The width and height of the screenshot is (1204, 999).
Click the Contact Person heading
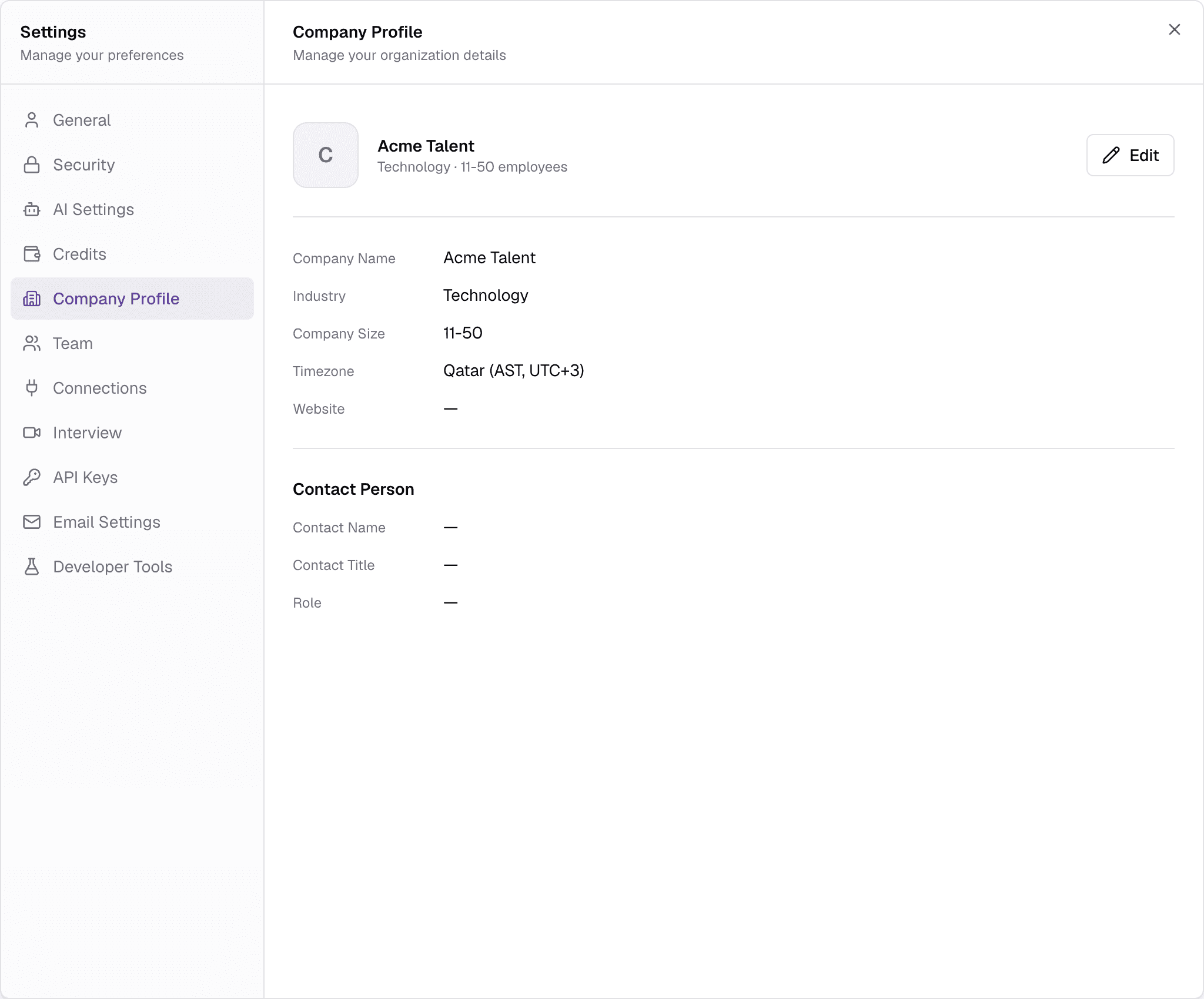pyautogui.click(x=353, y=489)
